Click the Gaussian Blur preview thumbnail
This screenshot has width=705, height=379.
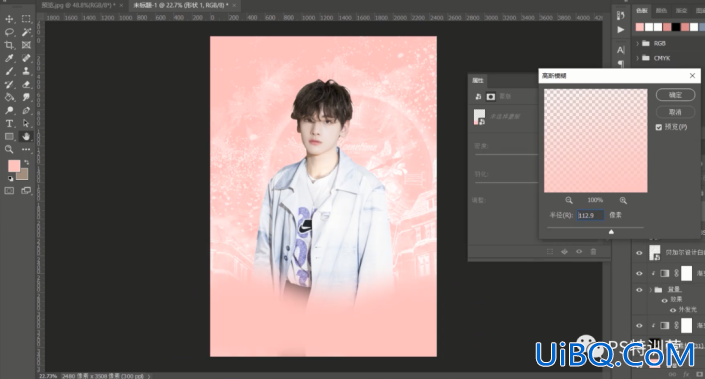(x=595, y=141)
